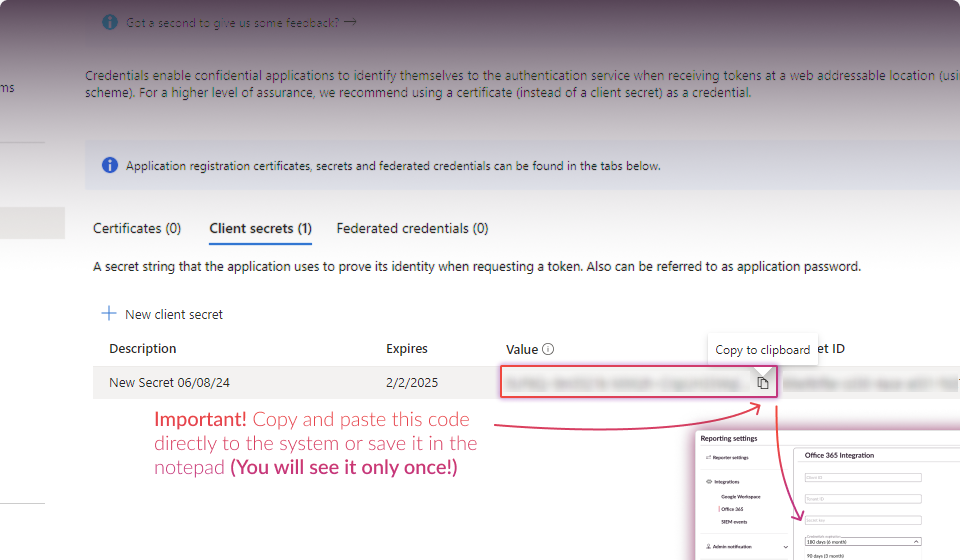Click the Integrations eye icon in Reporting settings

coord(707,482)
